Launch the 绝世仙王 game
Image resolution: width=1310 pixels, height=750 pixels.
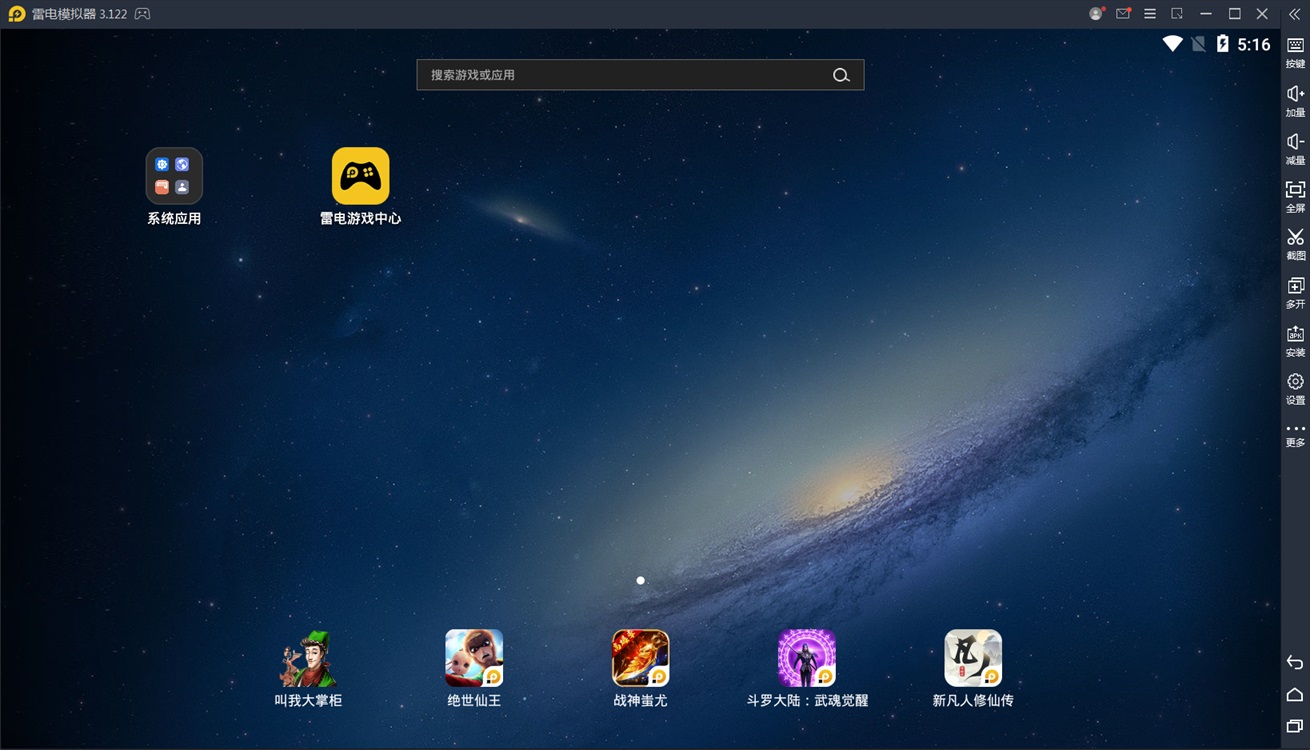(474, 658)
